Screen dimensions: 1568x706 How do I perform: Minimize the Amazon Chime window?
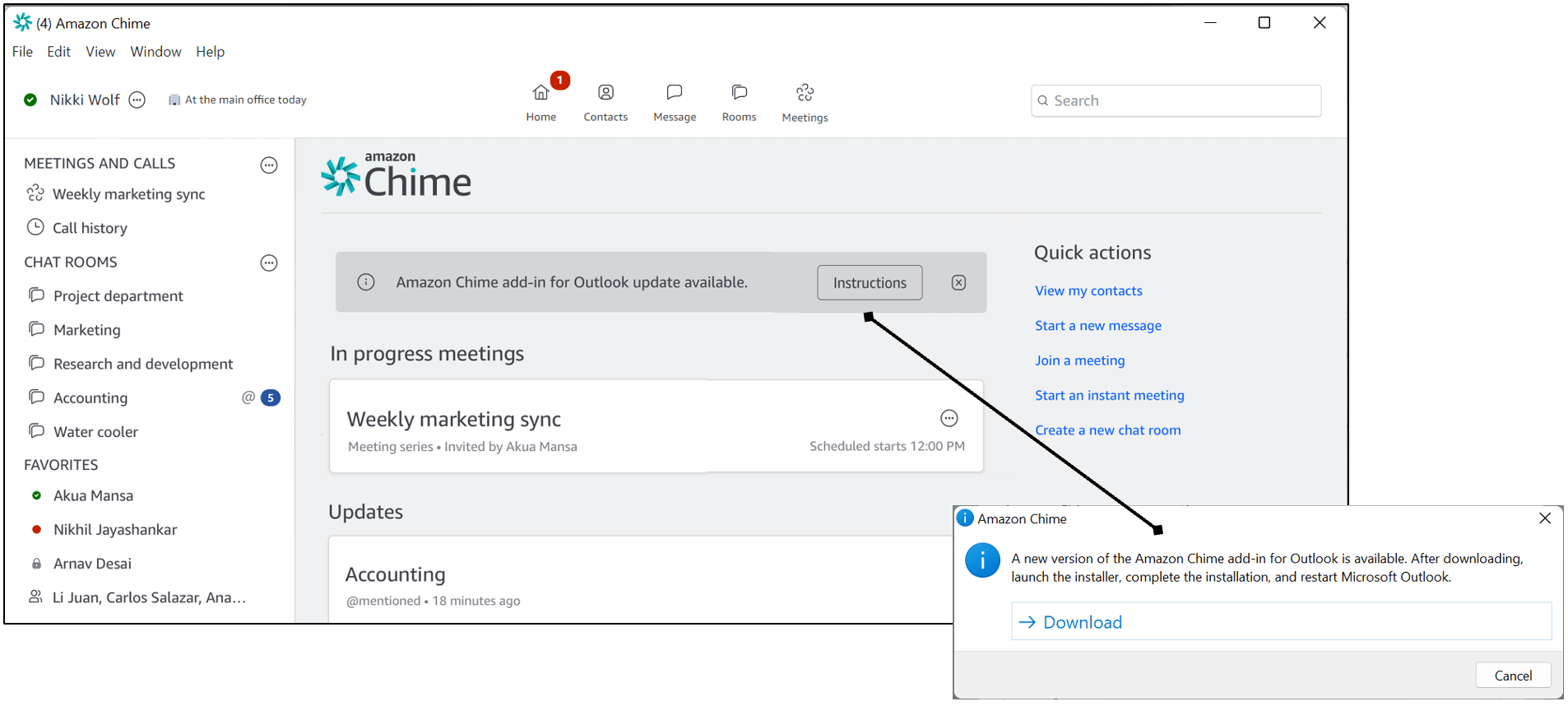(x=1210, y=23)
